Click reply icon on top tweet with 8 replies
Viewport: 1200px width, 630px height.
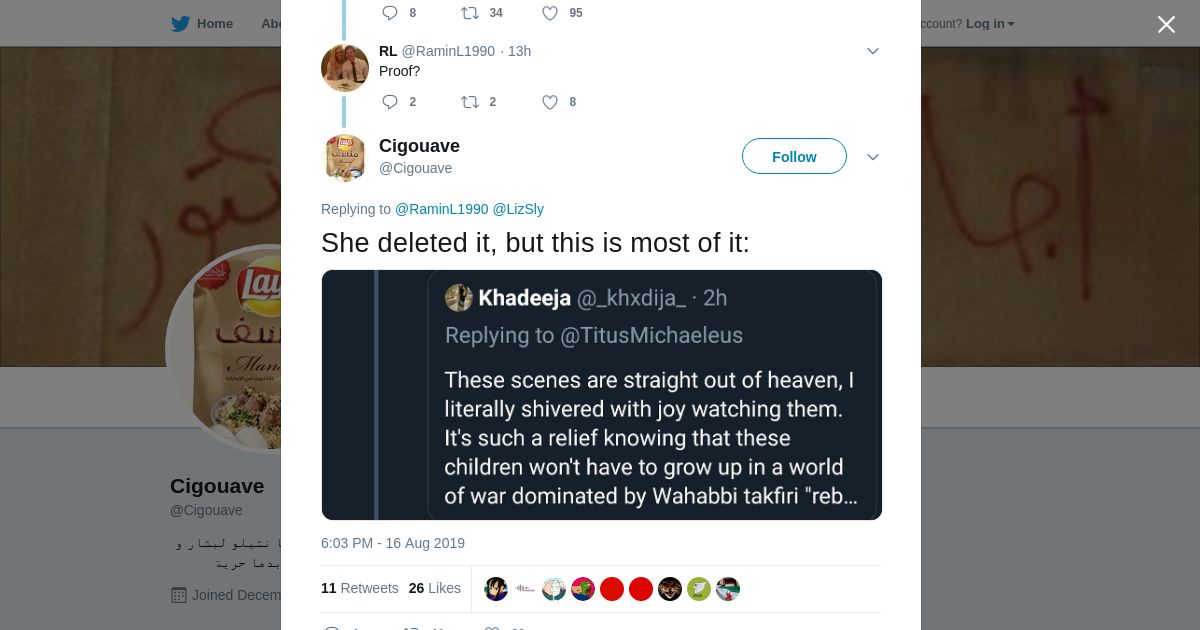click(x=390, y=13)
